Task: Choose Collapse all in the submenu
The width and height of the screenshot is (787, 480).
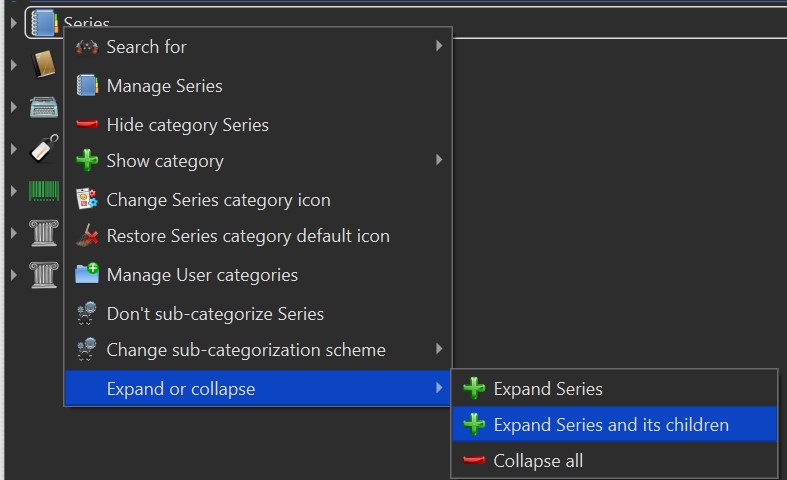Action: click(x=538, y=461)
